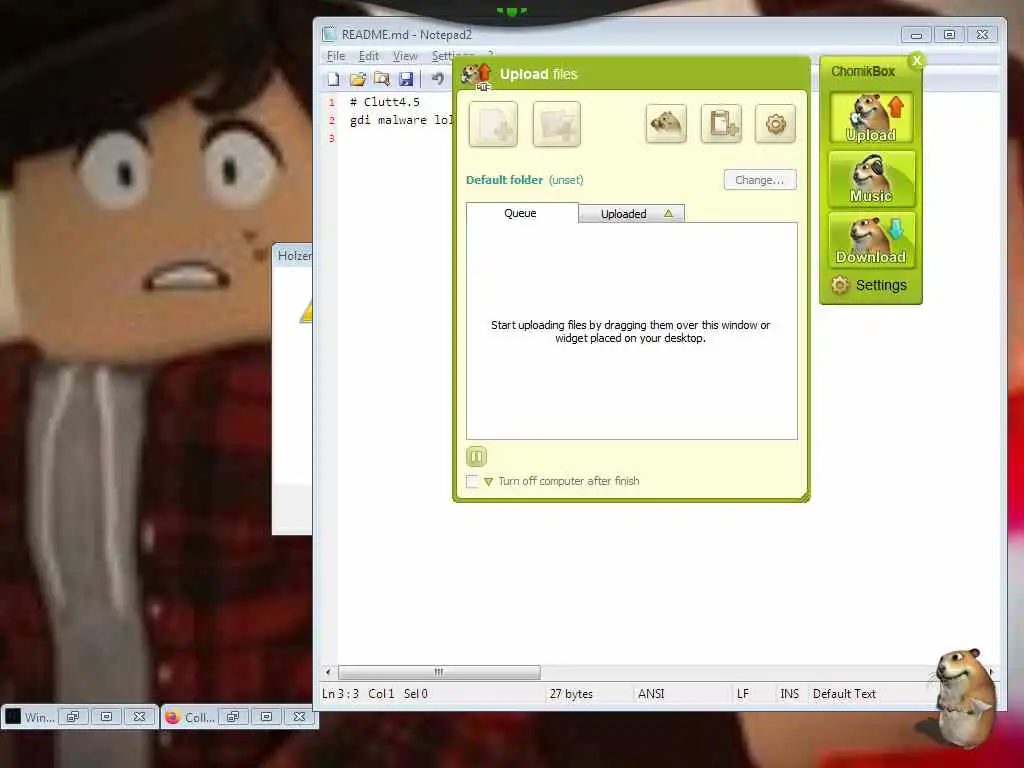Screen dimensions: 1024x768
Task: Click the Open file icon in Notepad2
Action: (358, 80)
